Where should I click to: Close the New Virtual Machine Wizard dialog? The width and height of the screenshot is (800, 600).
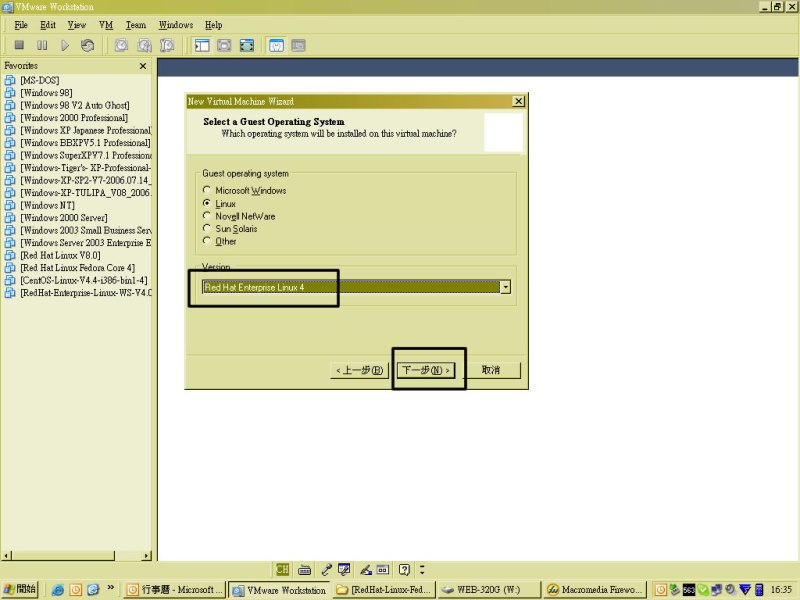518,101
